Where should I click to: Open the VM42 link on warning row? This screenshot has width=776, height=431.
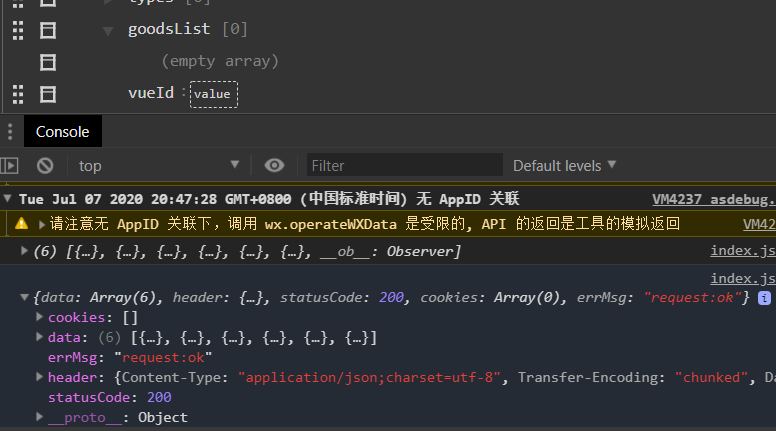pyautogui.click(x=759, y=224)
